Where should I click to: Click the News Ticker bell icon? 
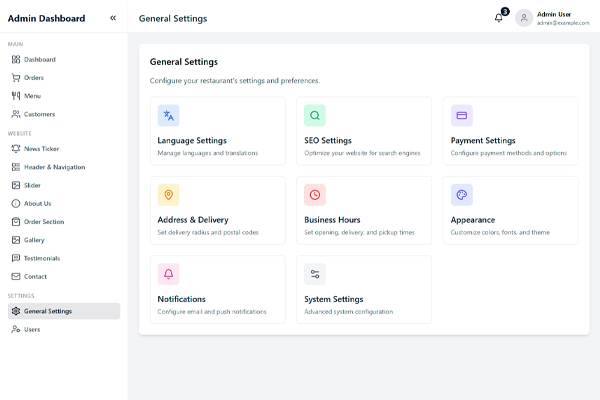(x=16, y=149)
